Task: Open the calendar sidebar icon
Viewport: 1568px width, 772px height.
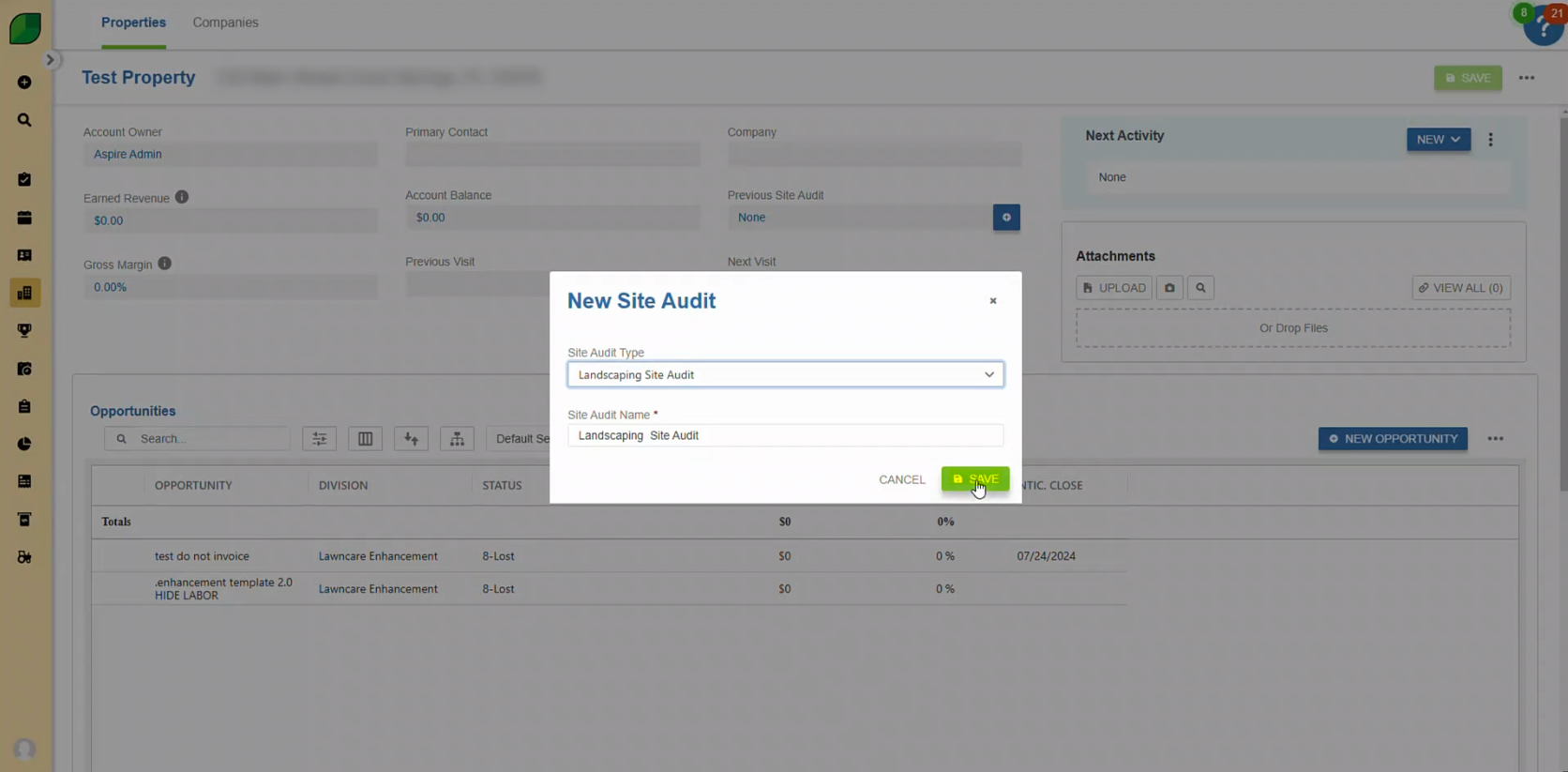Action: tap(24, 218)
